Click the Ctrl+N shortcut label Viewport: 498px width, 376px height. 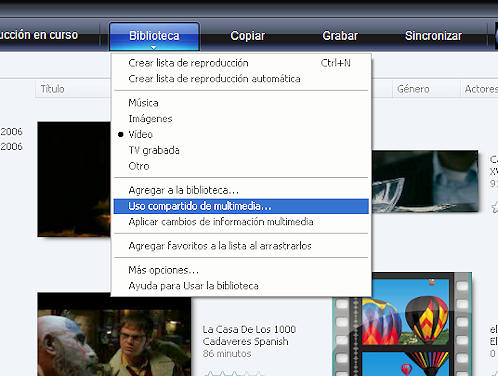coord(335,63)
